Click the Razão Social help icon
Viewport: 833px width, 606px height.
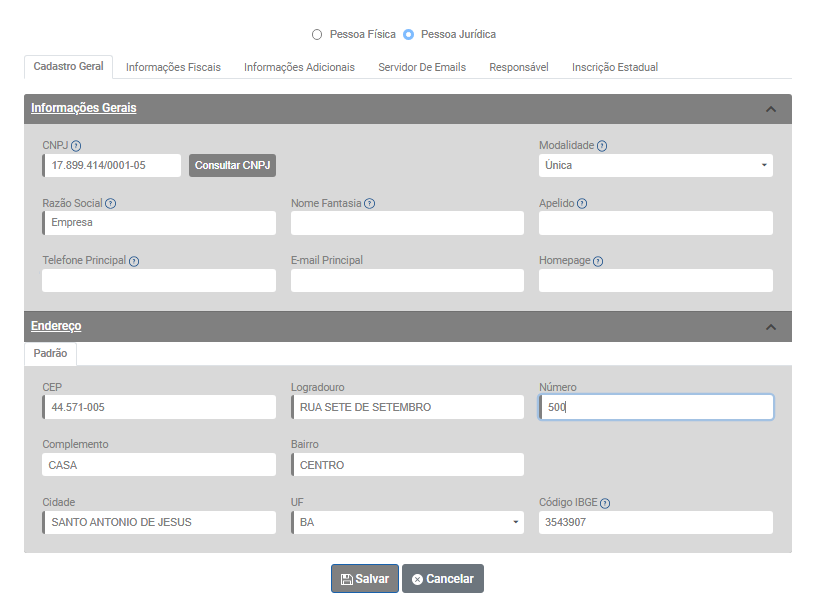coord(111,204)
